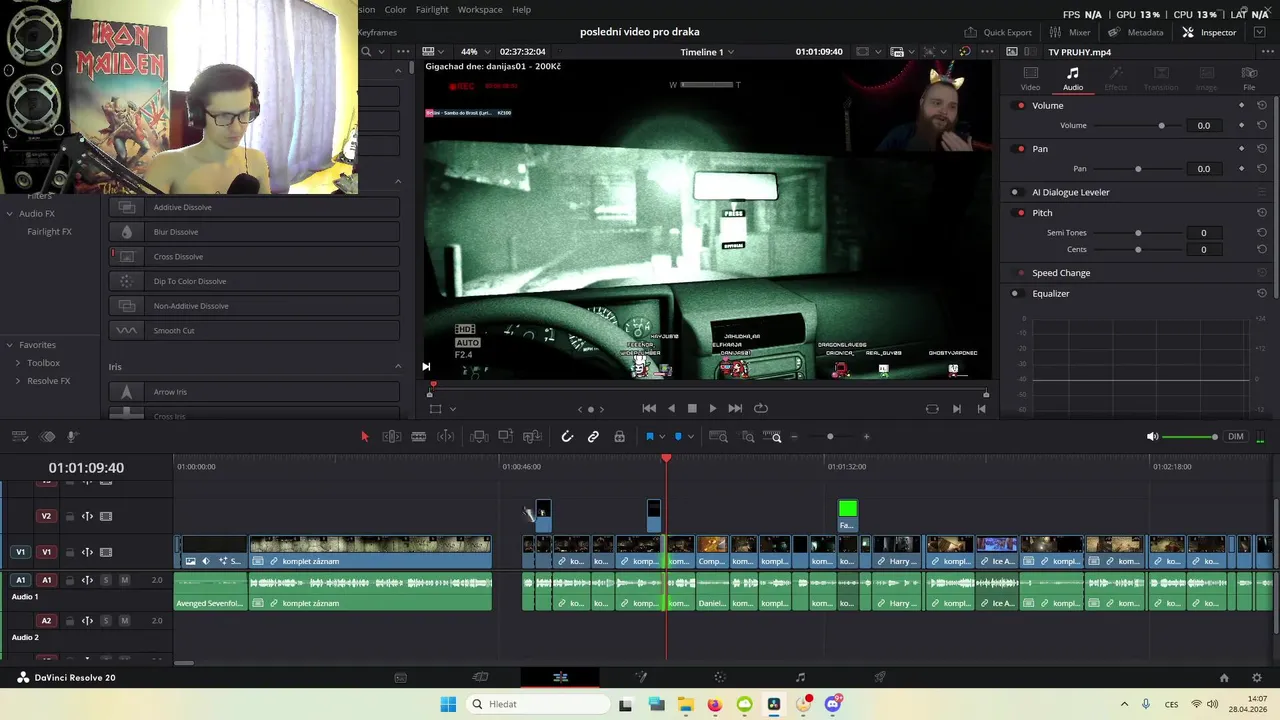Zoom to fit the full timeline extent

718,437
